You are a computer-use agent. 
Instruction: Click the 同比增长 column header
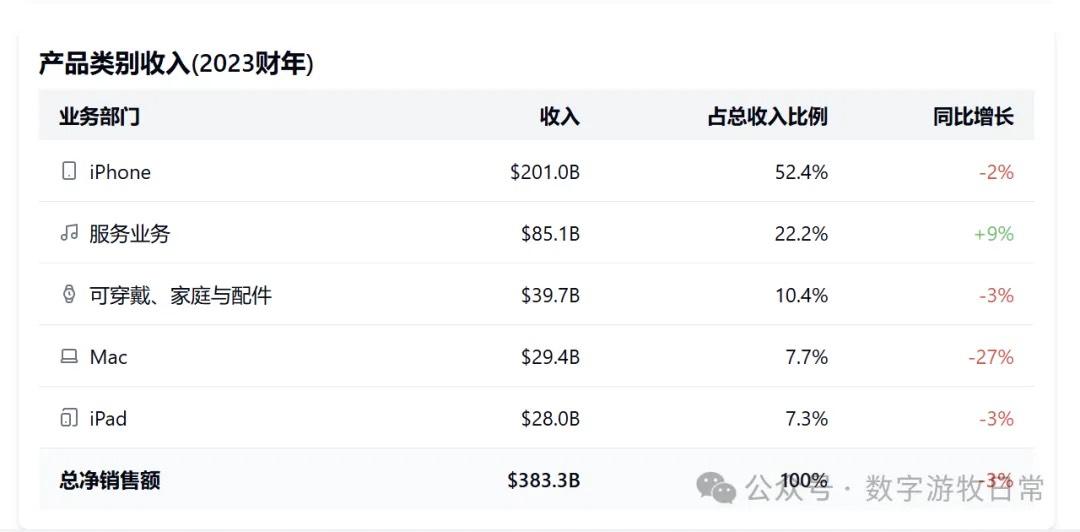pos(973,116)
